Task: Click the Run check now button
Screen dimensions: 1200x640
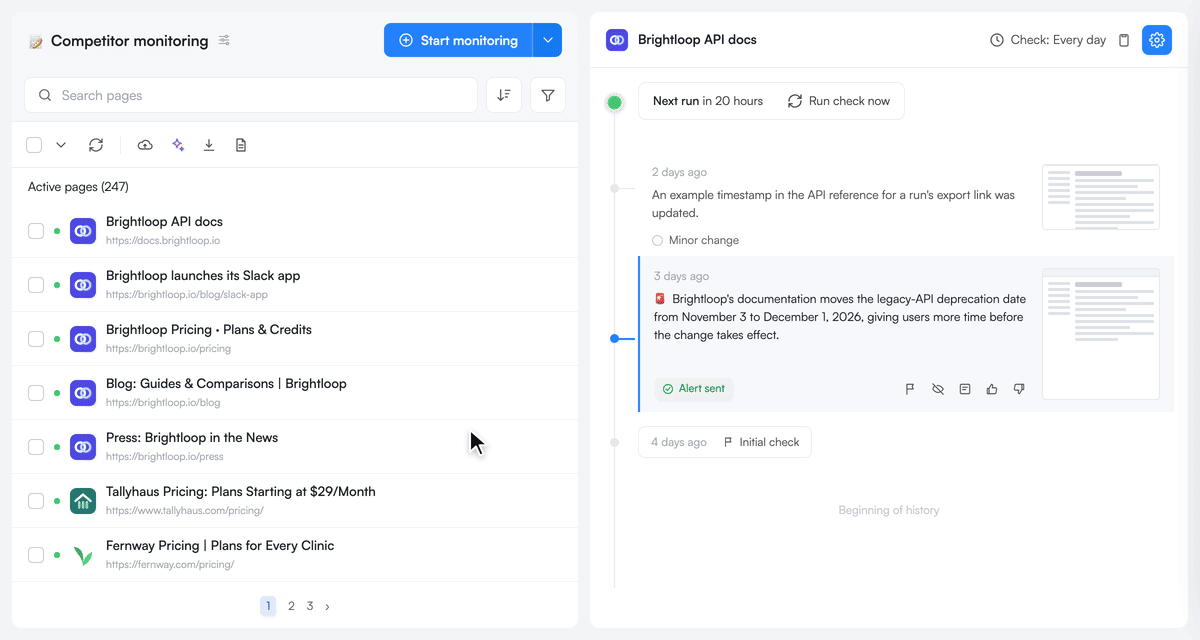Action: [x=839, y=101]
